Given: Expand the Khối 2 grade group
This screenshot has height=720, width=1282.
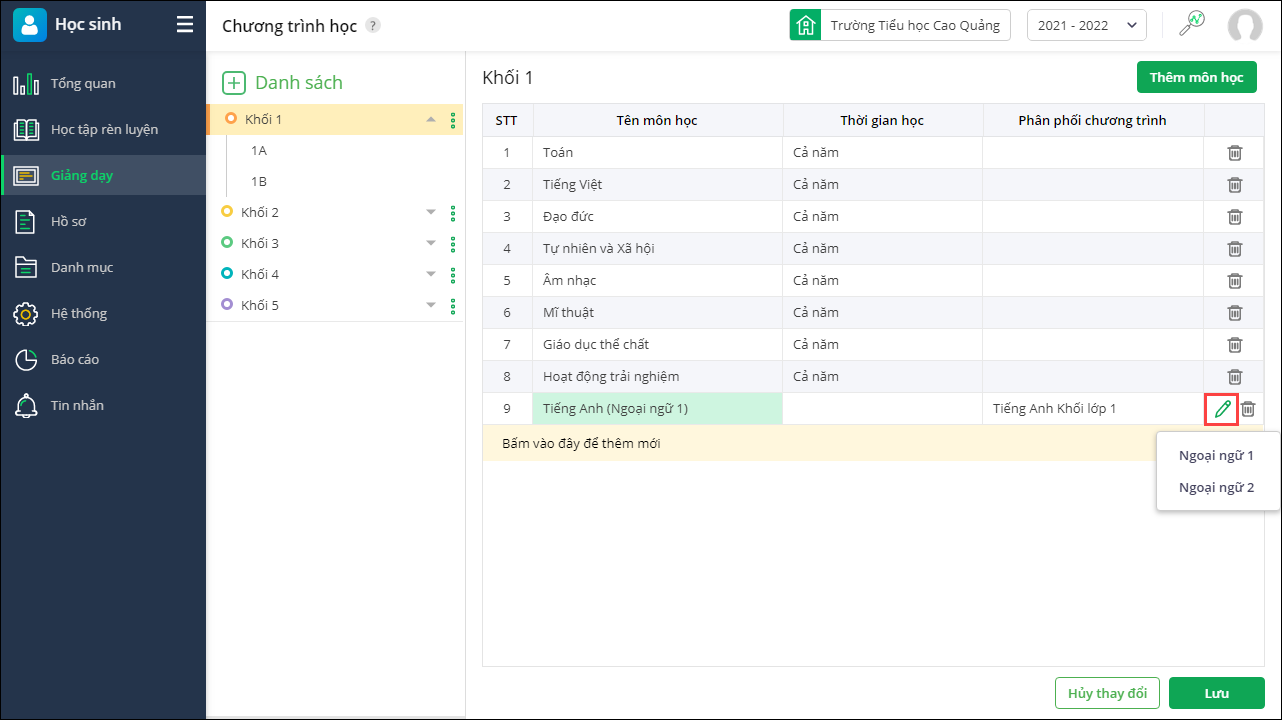Looking at the screenshot, I should tap(431, 212).
